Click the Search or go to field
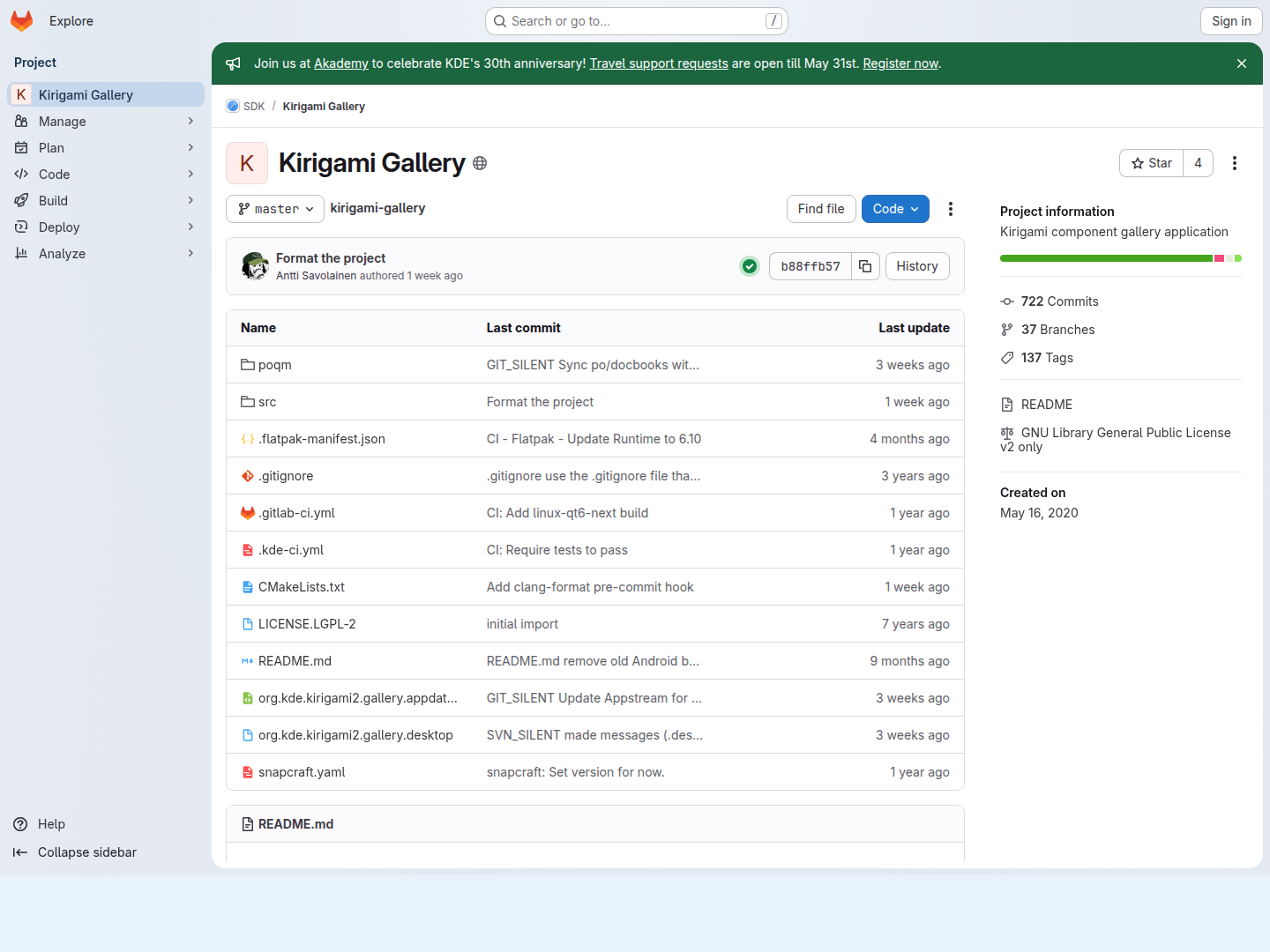Viewport: 1270px width, 952px height. 637,21
